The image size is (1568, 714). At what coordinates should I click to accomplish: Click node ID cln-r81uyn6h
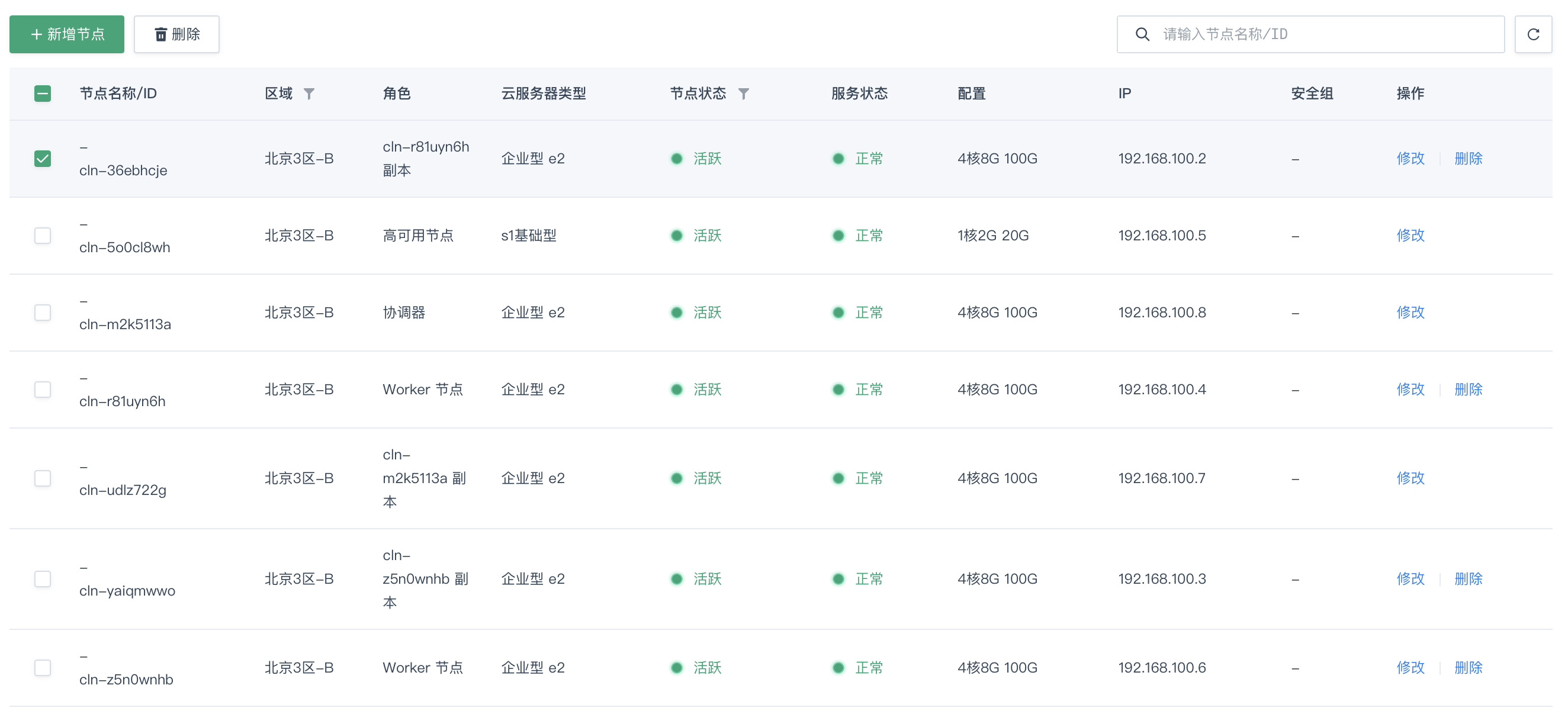(x=123, y=402)
